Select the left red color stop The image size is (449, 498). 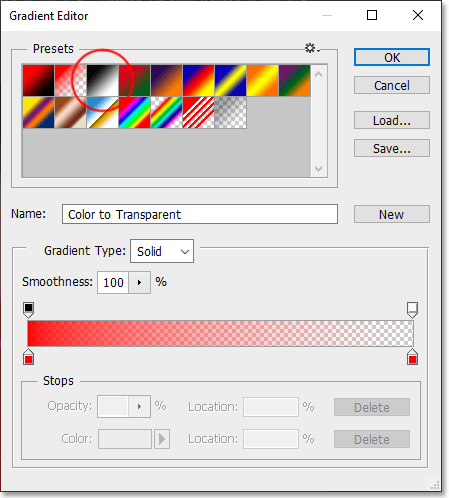tap(29, 357)
